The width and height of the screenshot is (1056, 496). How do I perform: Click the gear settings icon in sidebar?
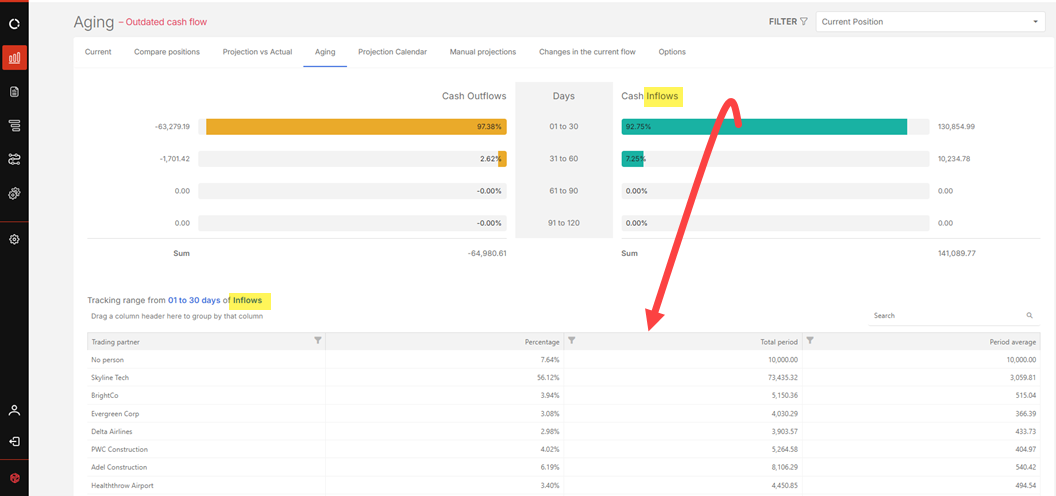[x=14, y=240]
